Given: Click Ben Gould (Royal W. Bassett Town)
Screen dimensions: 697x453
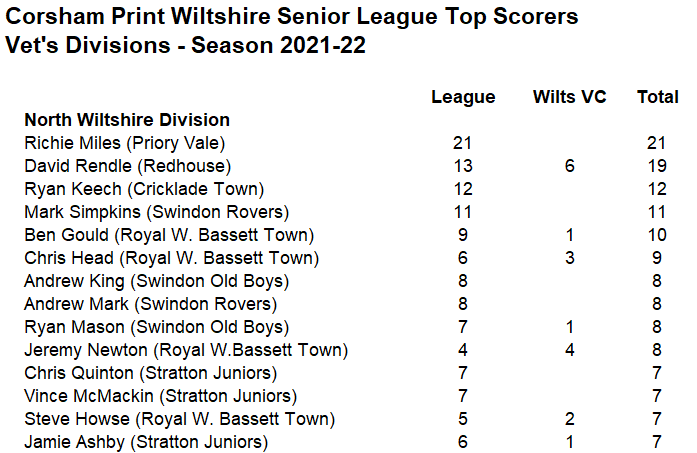Looking at the screenshot, I should (169, 235).
